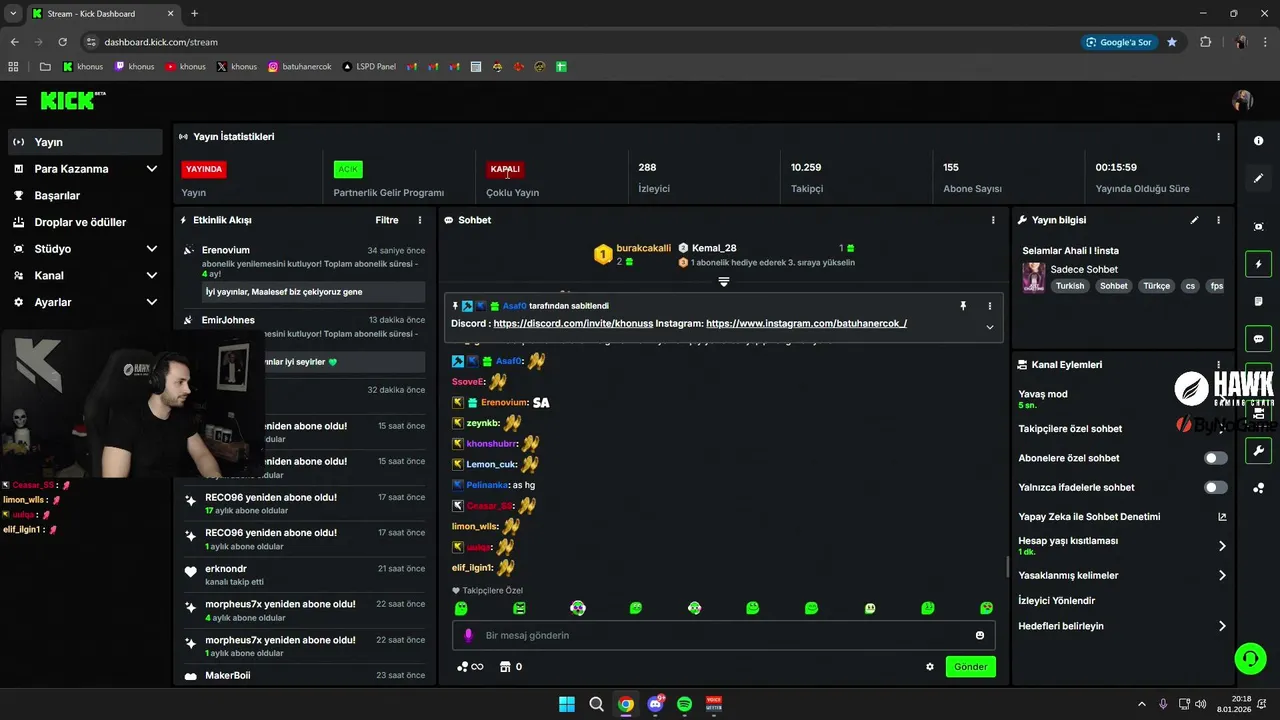1280x720 pixels.
Task: Insert the first green Kick emote
Action: click(461, 608)
